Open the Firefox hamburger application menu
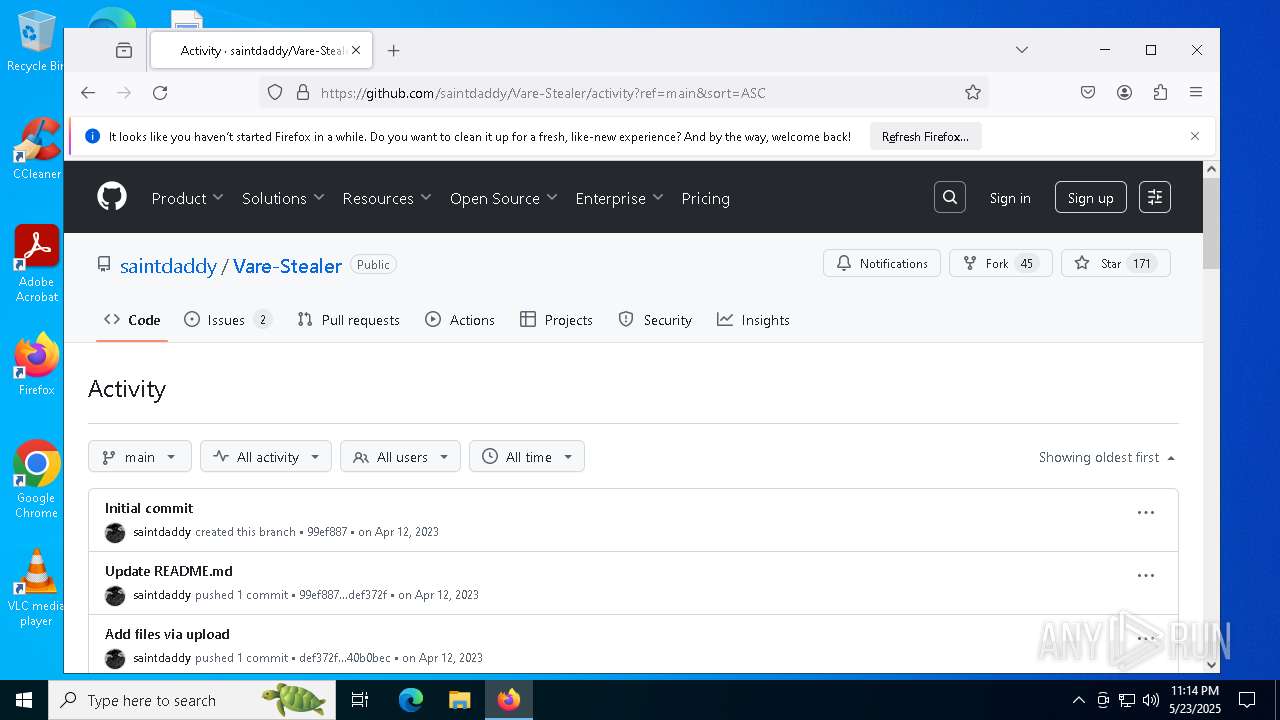Screen dimensions: 1280x720 coord(1196,93)
